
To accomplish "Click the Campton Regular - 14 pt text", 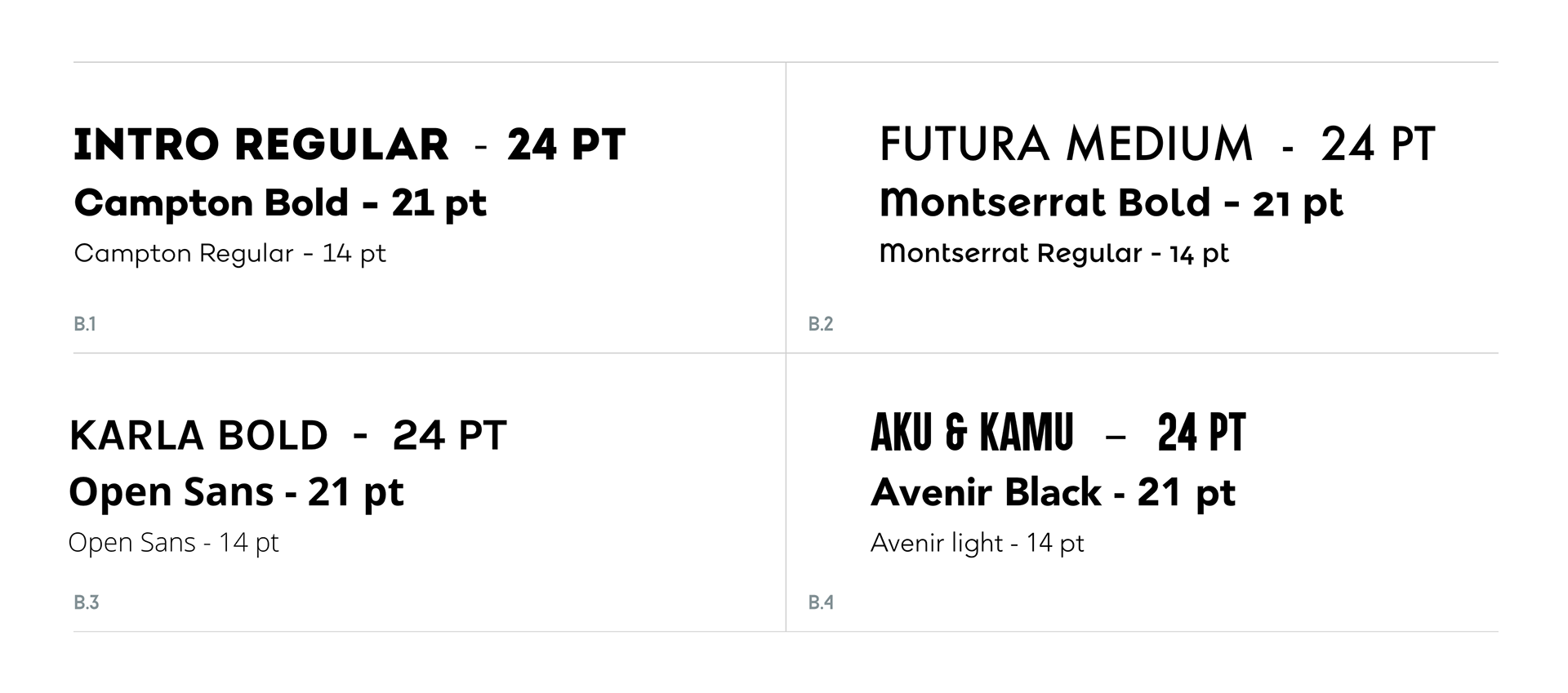I will pos(229,254).
